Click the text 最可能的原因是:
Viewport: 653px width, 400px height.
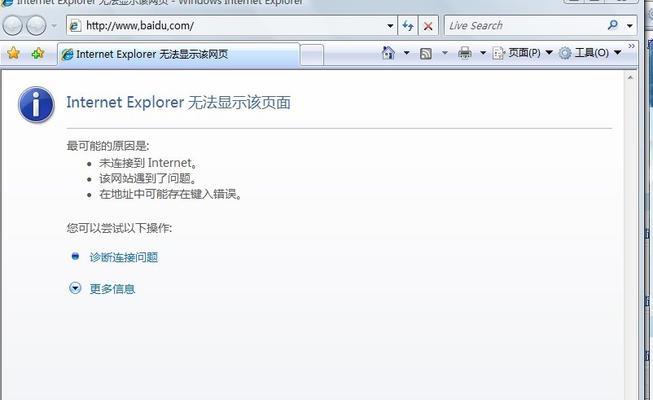108,146
